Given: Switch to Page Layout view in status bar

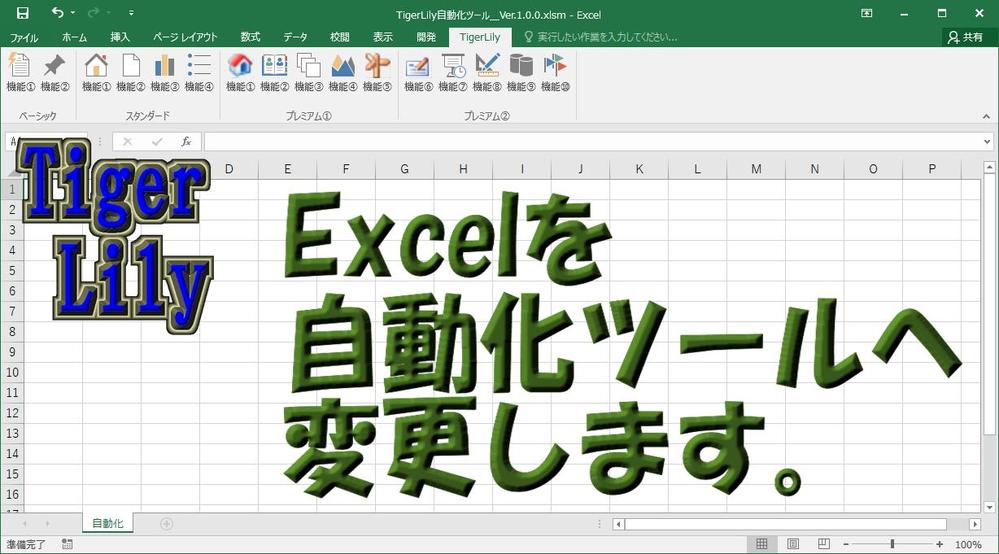Looking at the screenshot, I should pyautogui.click(x=793, y=544).
